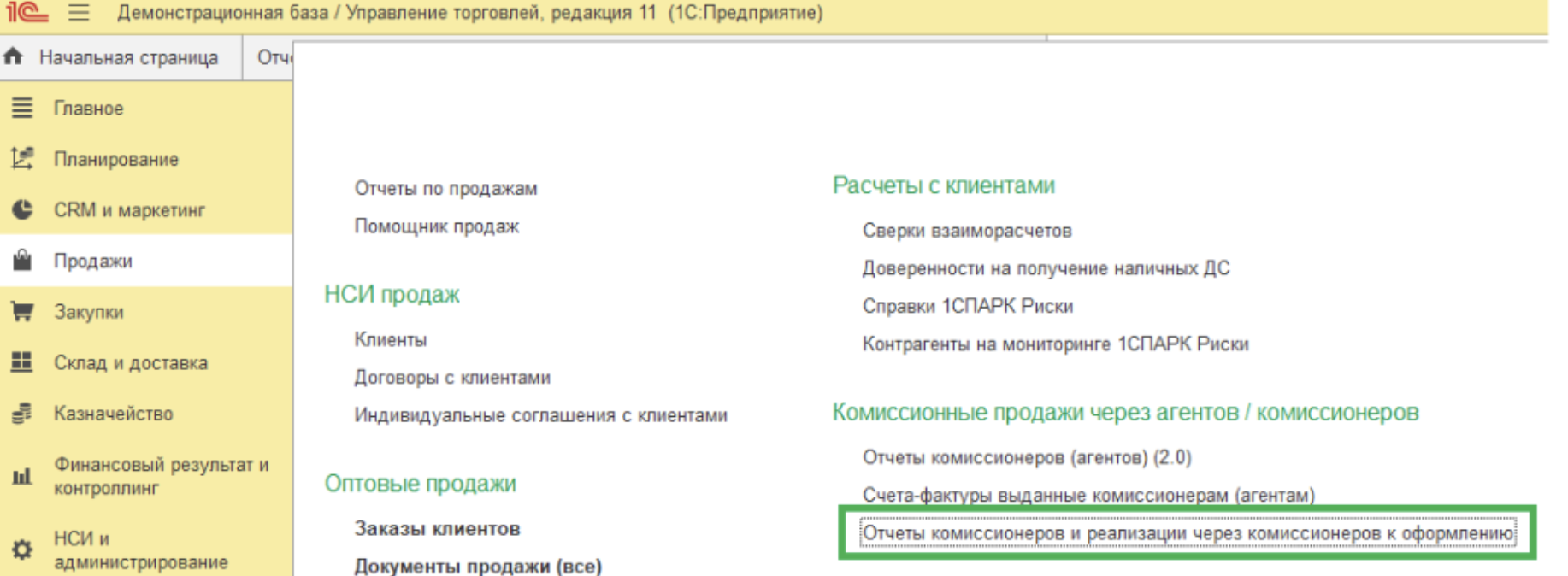Open the Клиенты directory link
The width and height of the screenshot is (1568, 576).
(391, 340)
